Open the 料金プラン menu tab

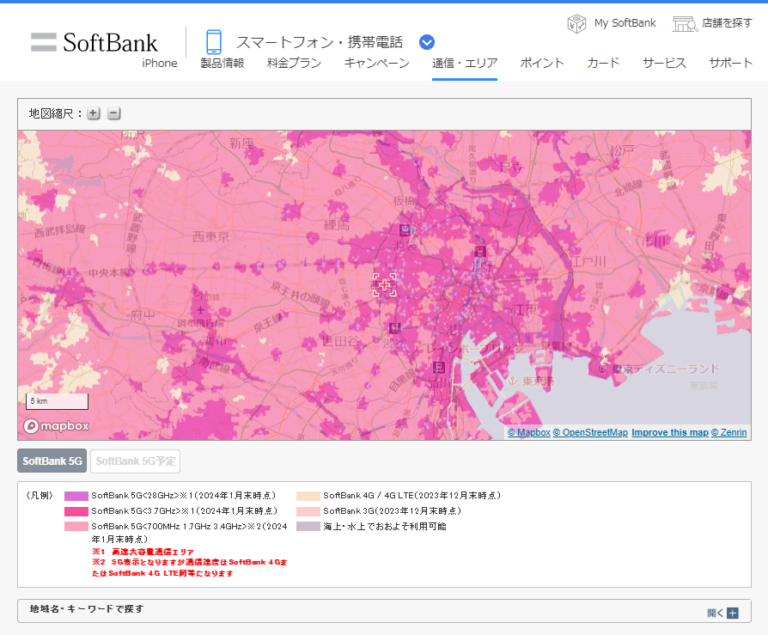[x=294, y=63]
